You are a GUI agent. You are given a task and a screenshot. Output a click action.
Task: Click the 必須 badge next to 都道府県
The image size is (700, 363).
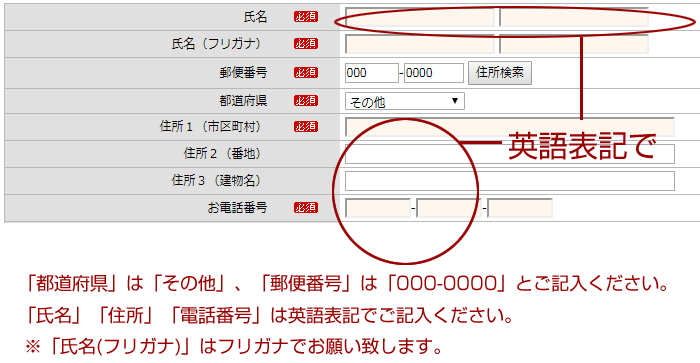coord(306,101)
